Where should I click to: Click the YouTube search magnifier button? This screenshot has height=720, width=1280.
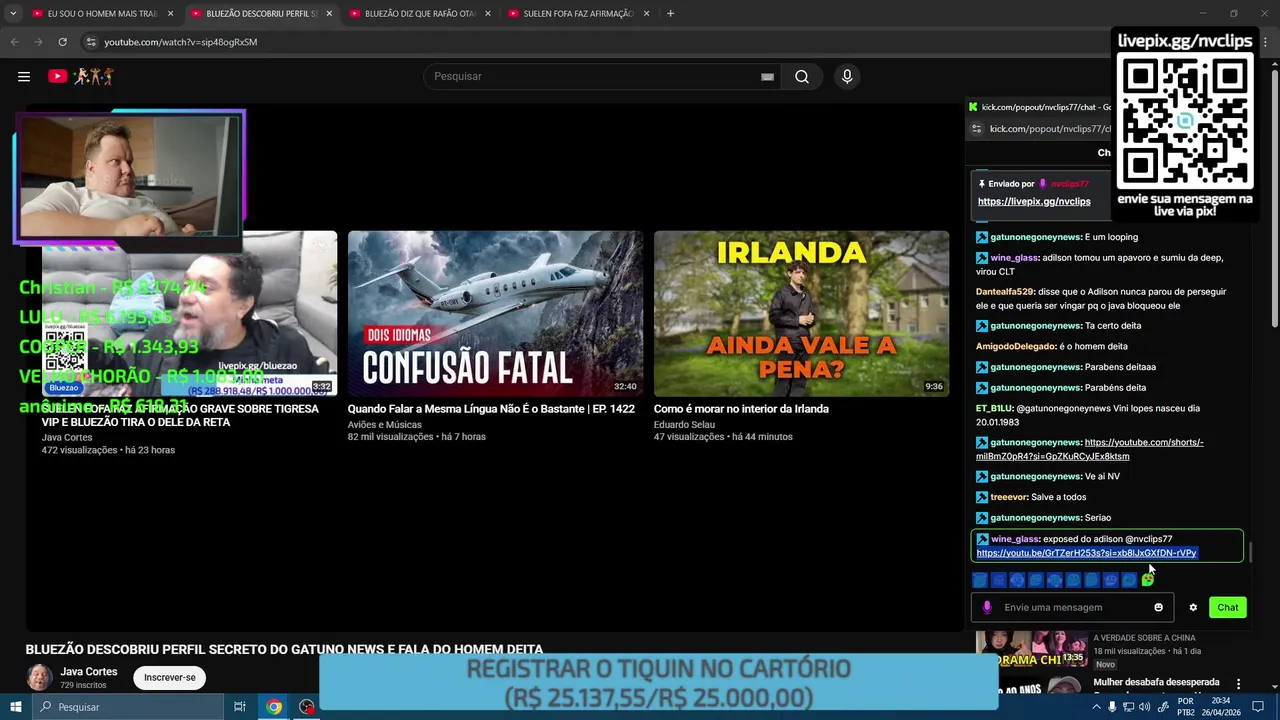click(802, 77)
